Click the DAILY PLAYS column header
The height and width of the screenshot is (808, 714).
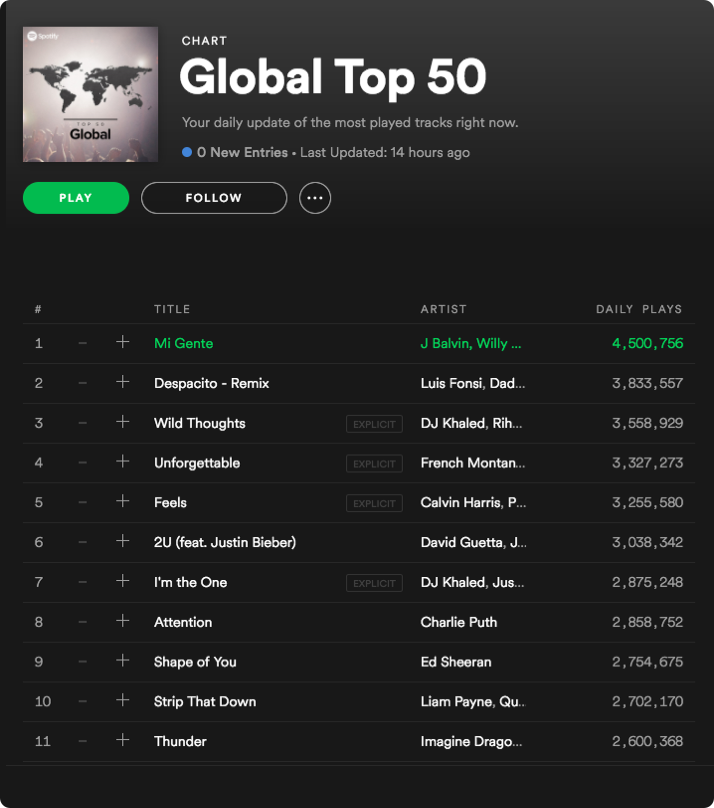pos(639,309)
